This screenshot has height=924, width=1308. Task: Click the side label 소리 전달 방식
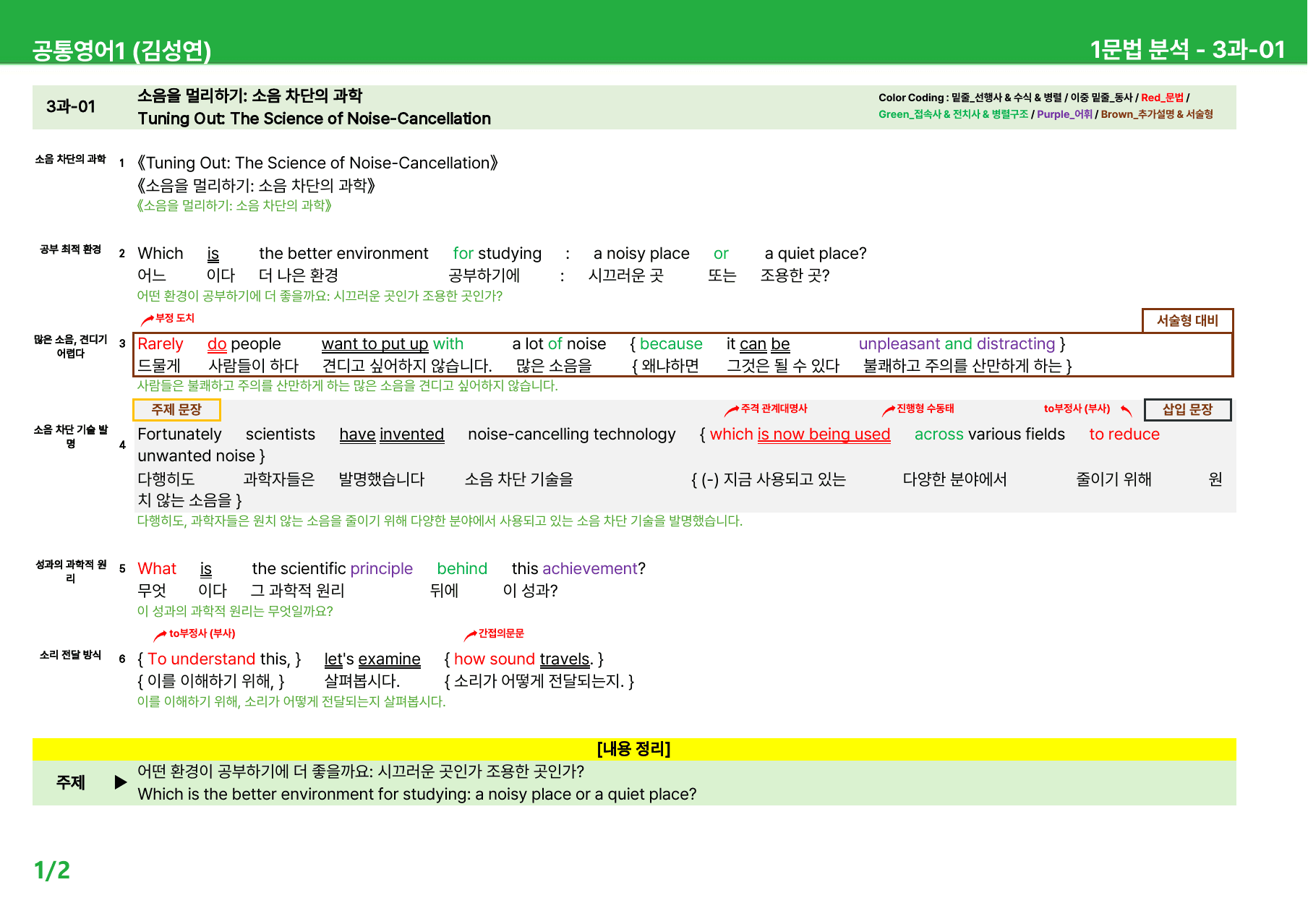[x=70, y=655]
